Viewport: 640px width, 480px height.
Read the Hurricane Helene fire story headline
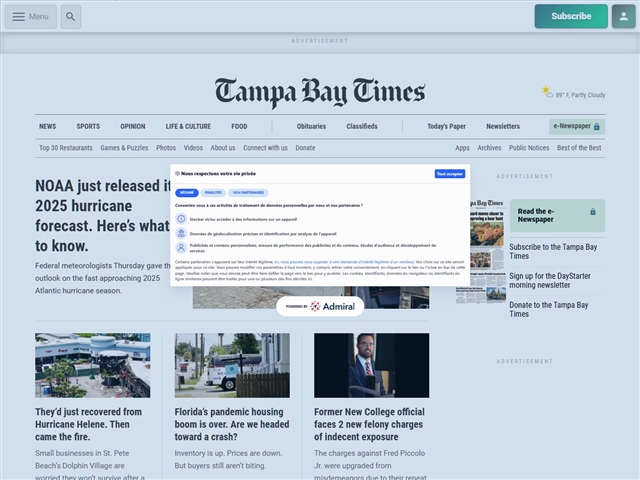(x=89, y=424)
